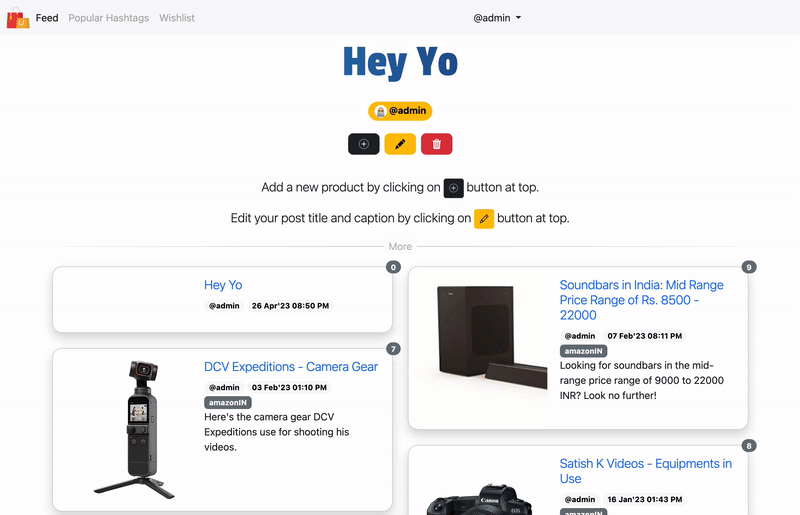Click the yellow pencil edit post button

pos(400,144)
